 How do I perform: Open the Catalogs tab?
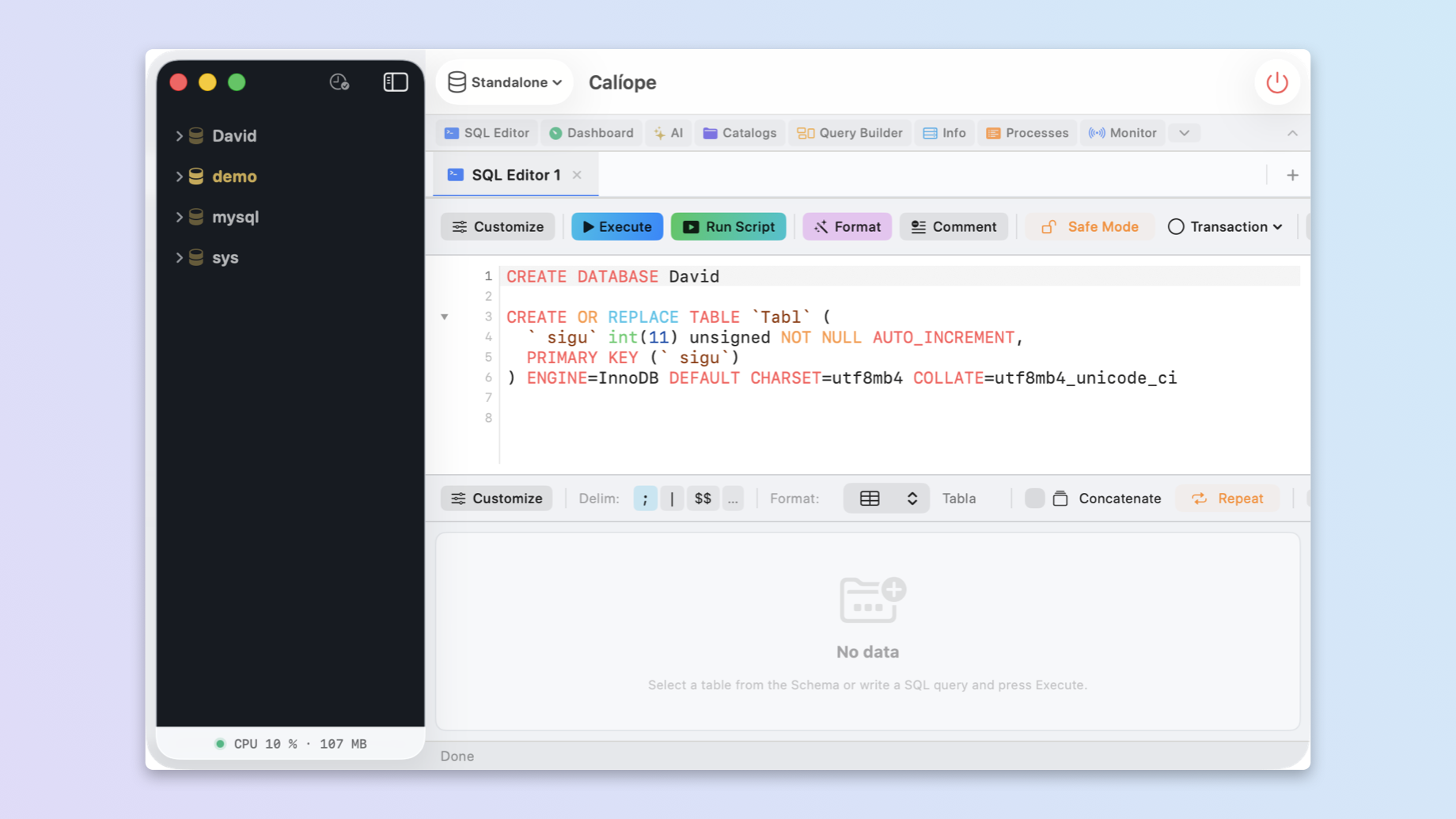pyautogui.click(x=740, y=133)
